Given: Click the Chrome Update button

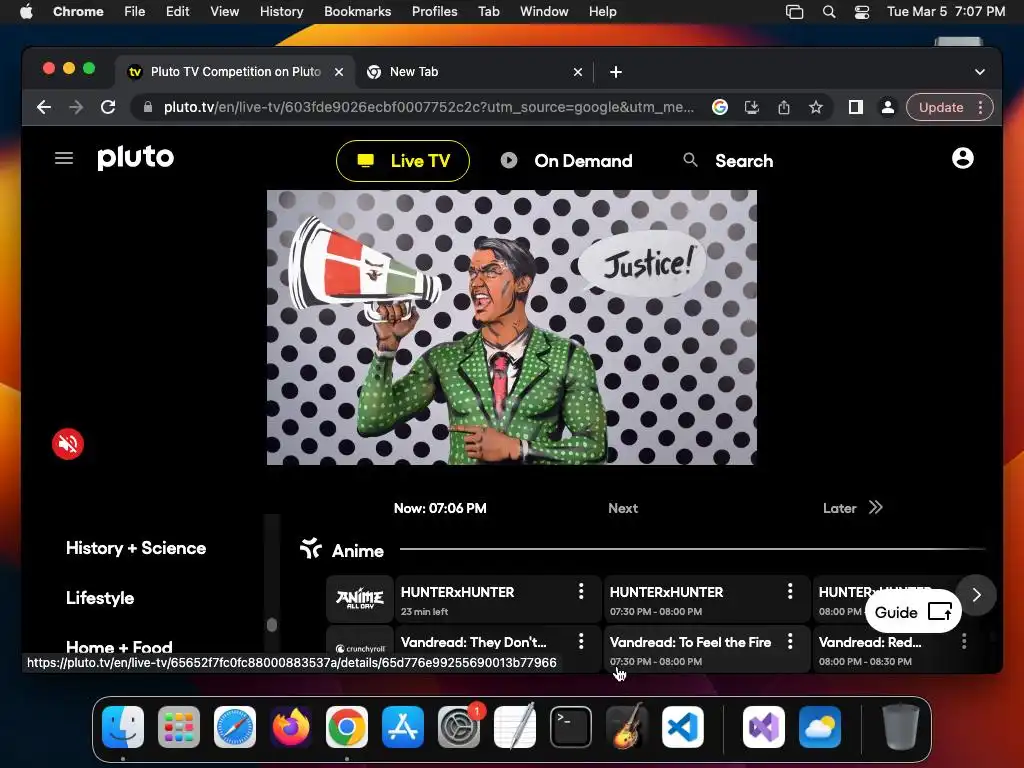Looking at the screenshot, I should (941, 107).
